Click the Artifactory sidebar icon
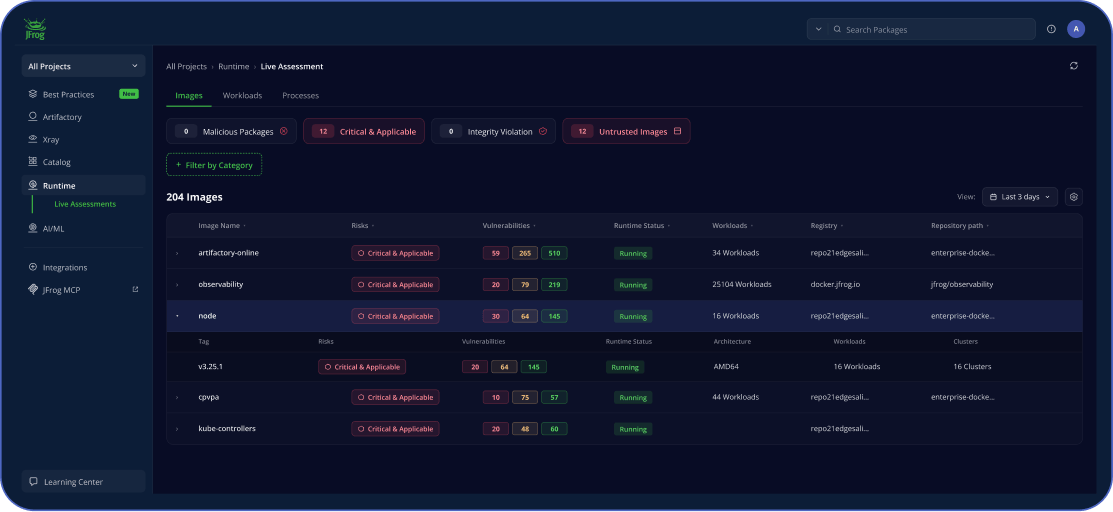Image resolution: width=1113 pixels, height=512 pixels. coord(33,116)
